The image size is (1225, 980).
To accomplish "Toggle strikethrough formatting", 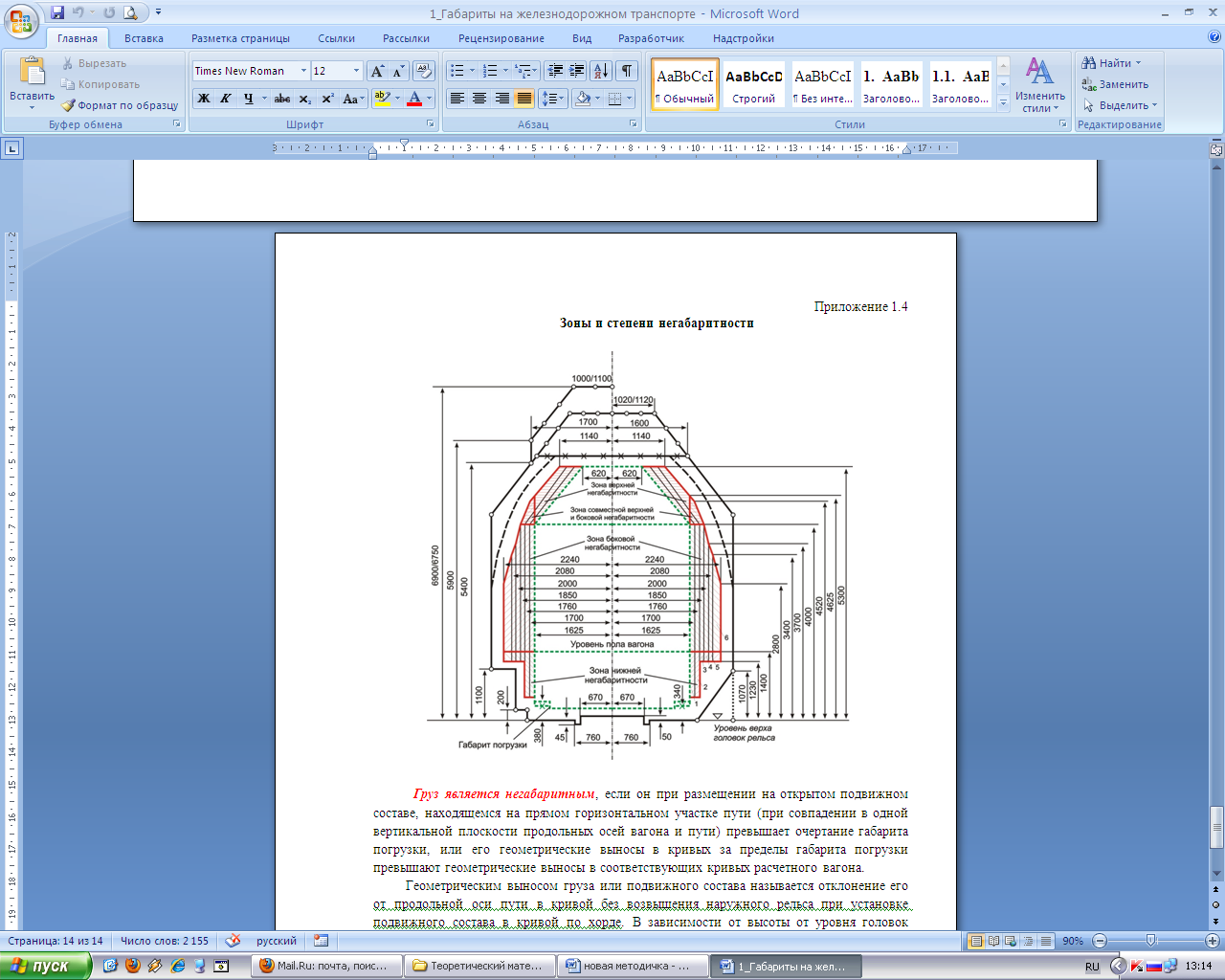I will click(281, 99).
